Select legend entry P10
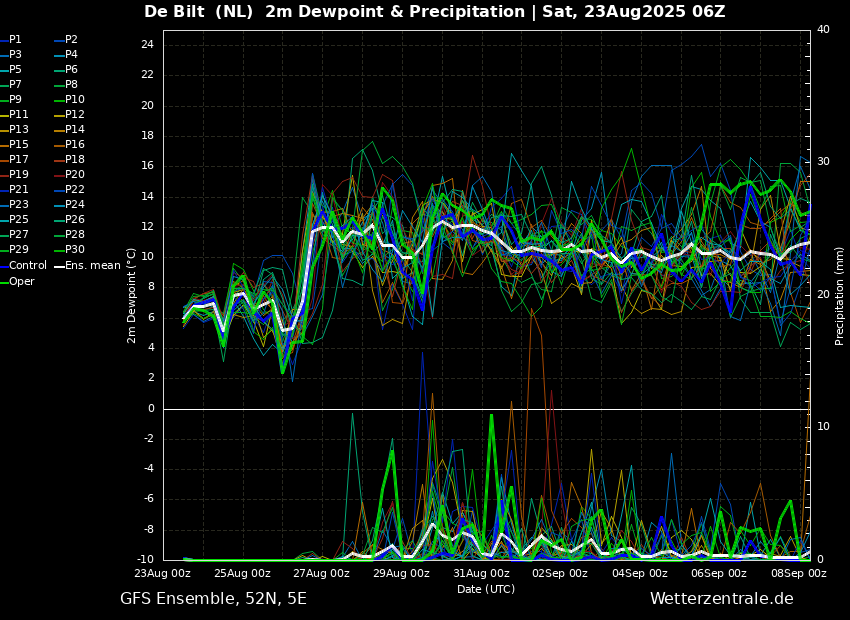The image size is (850, 620). tap(69, 99)
